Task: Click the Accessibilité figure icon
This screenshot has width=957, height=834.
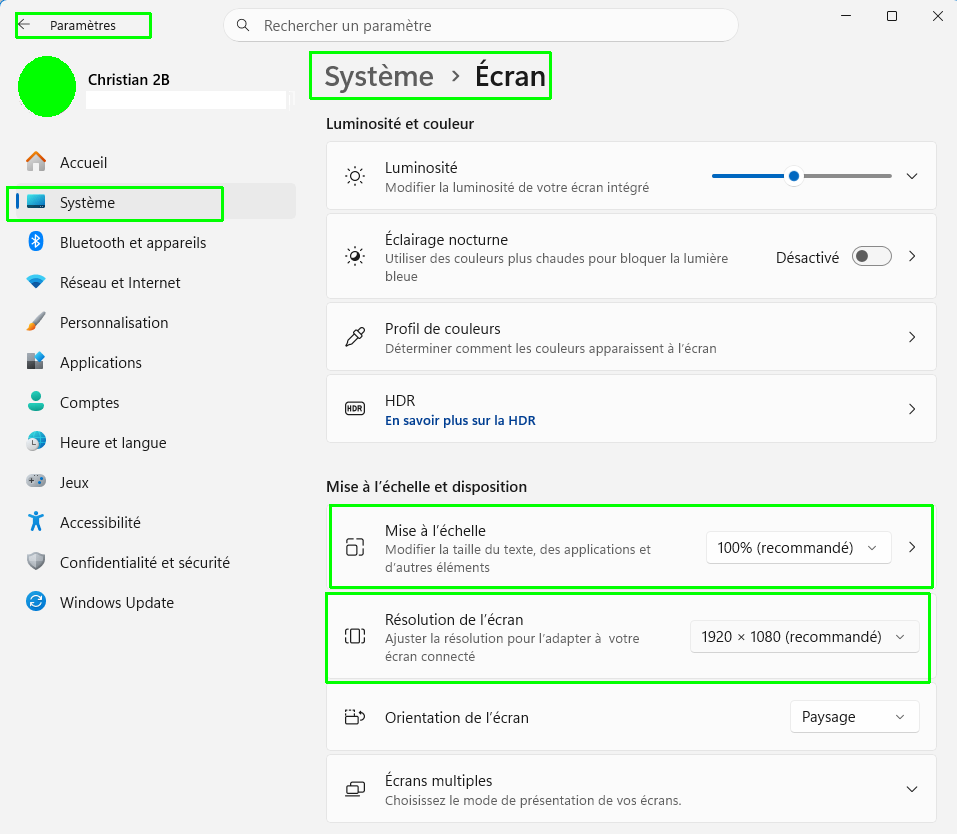Action: (36, 521)
